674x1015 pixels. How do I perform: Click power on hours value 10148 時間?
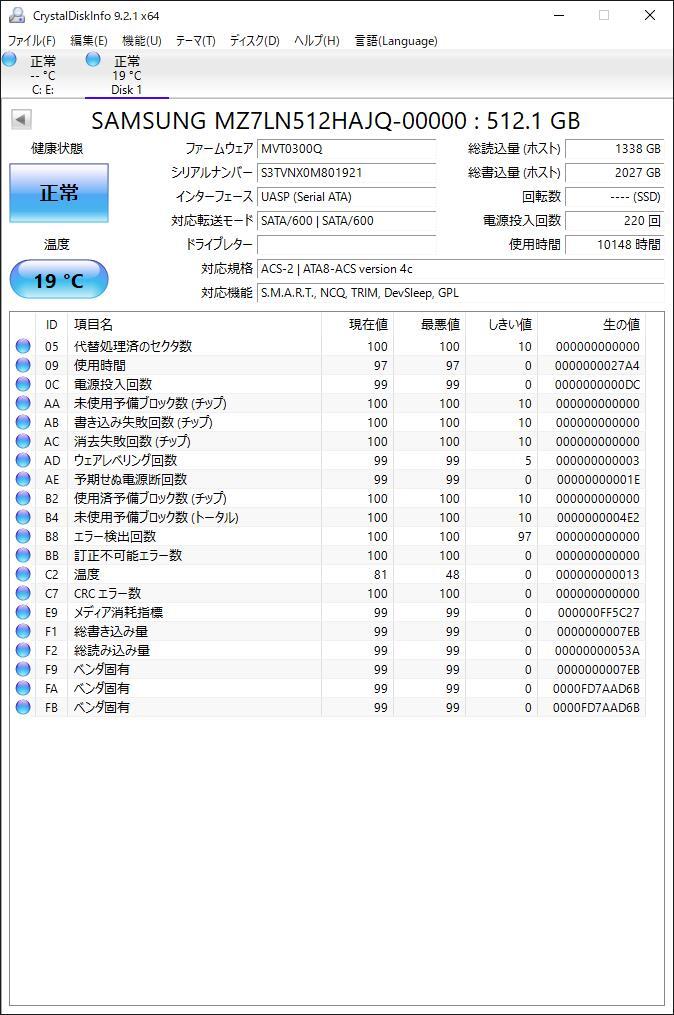tap(614, 245)
